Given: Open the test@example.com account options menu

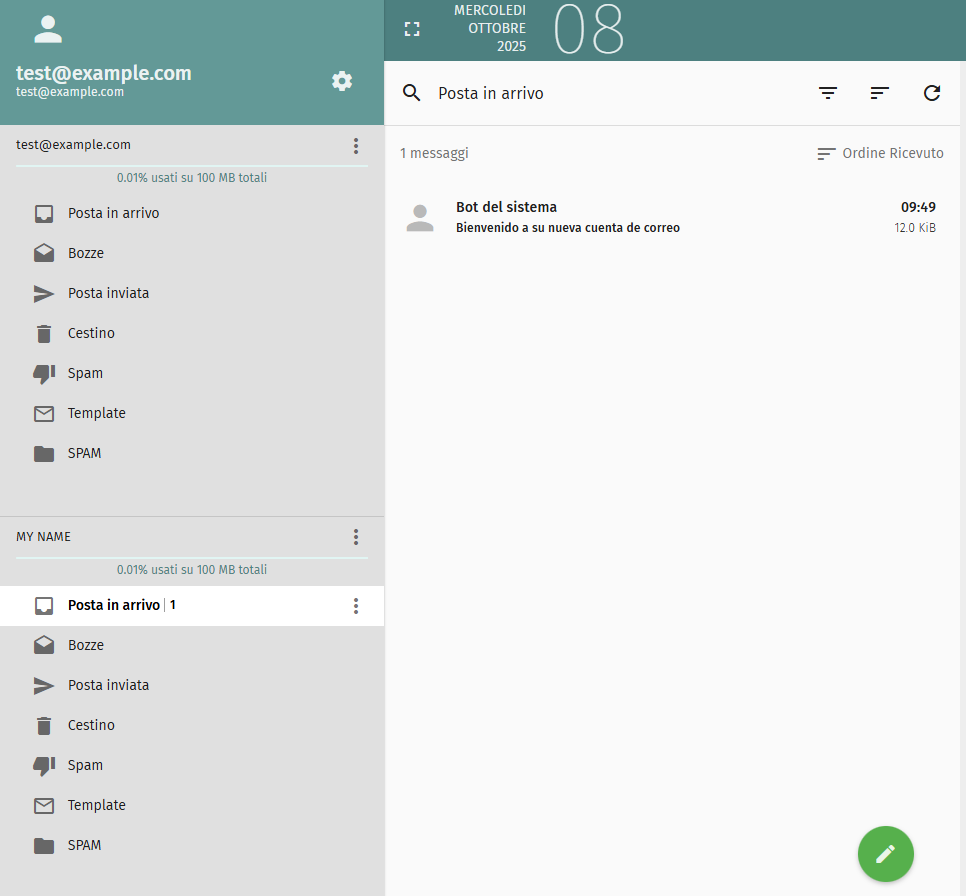Looking at the screenshot, I should pyautogui.click(x=355, y=146).
